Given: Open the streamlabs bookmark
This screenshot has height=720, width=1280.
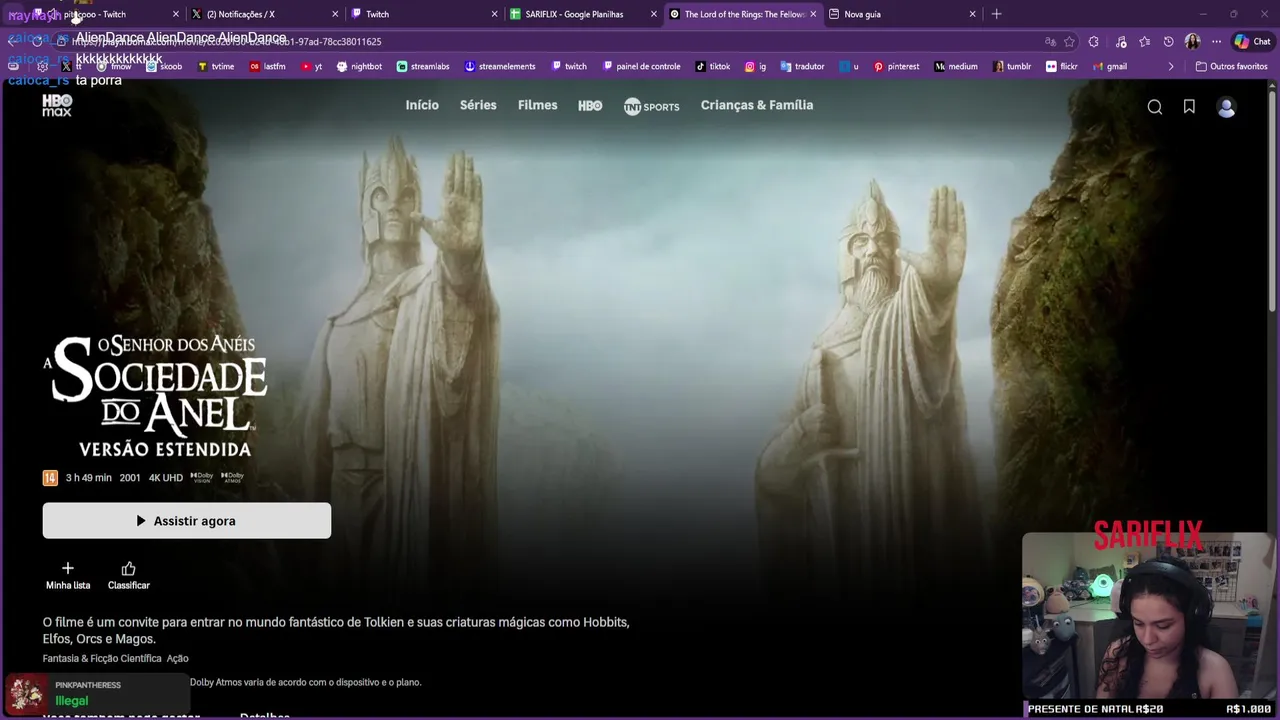Looking at the screenshot, I should [x=423, y=66].
